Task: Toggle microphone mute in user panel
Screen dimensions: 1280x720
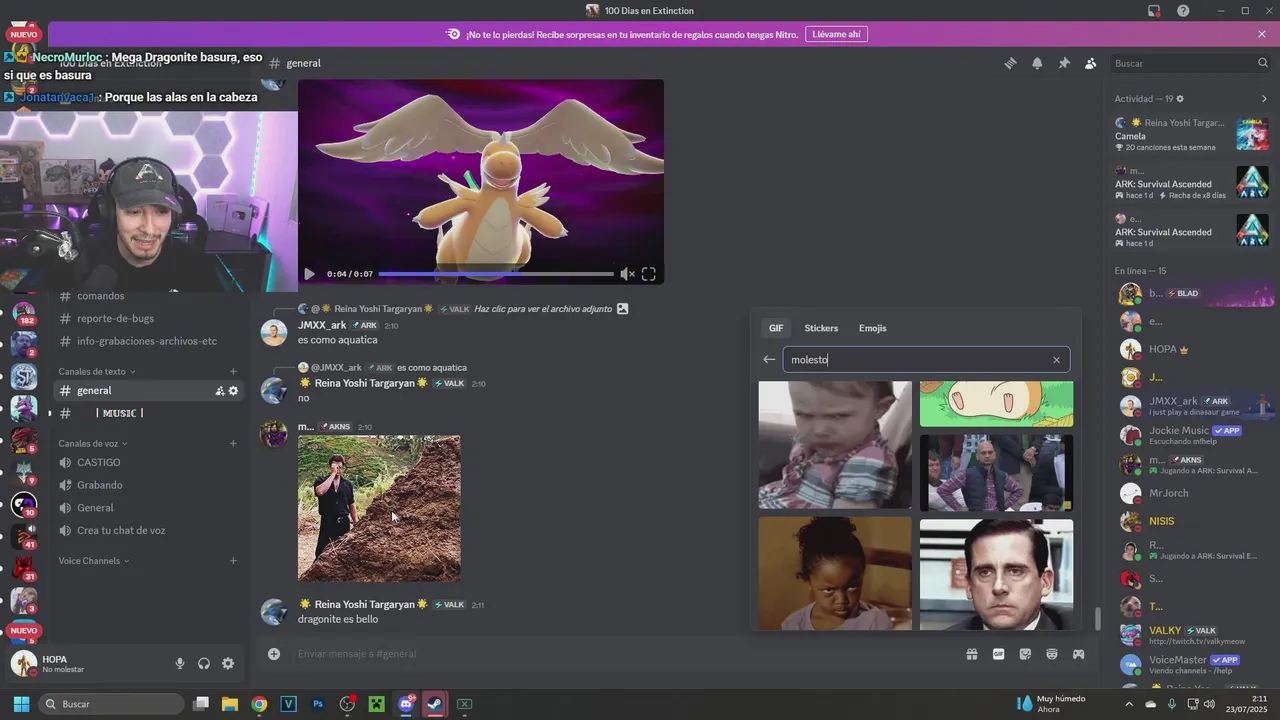Action: [180, 663]
